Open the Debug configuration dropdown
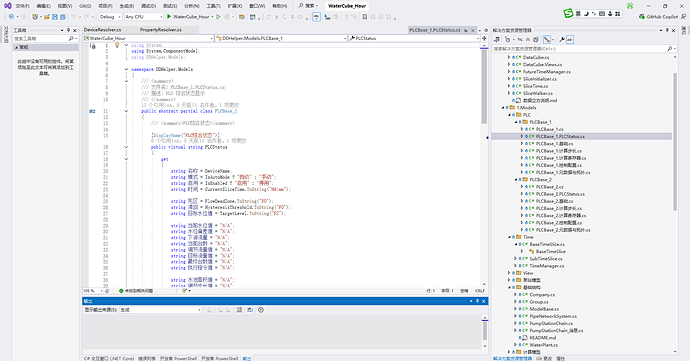 point(110,17)
